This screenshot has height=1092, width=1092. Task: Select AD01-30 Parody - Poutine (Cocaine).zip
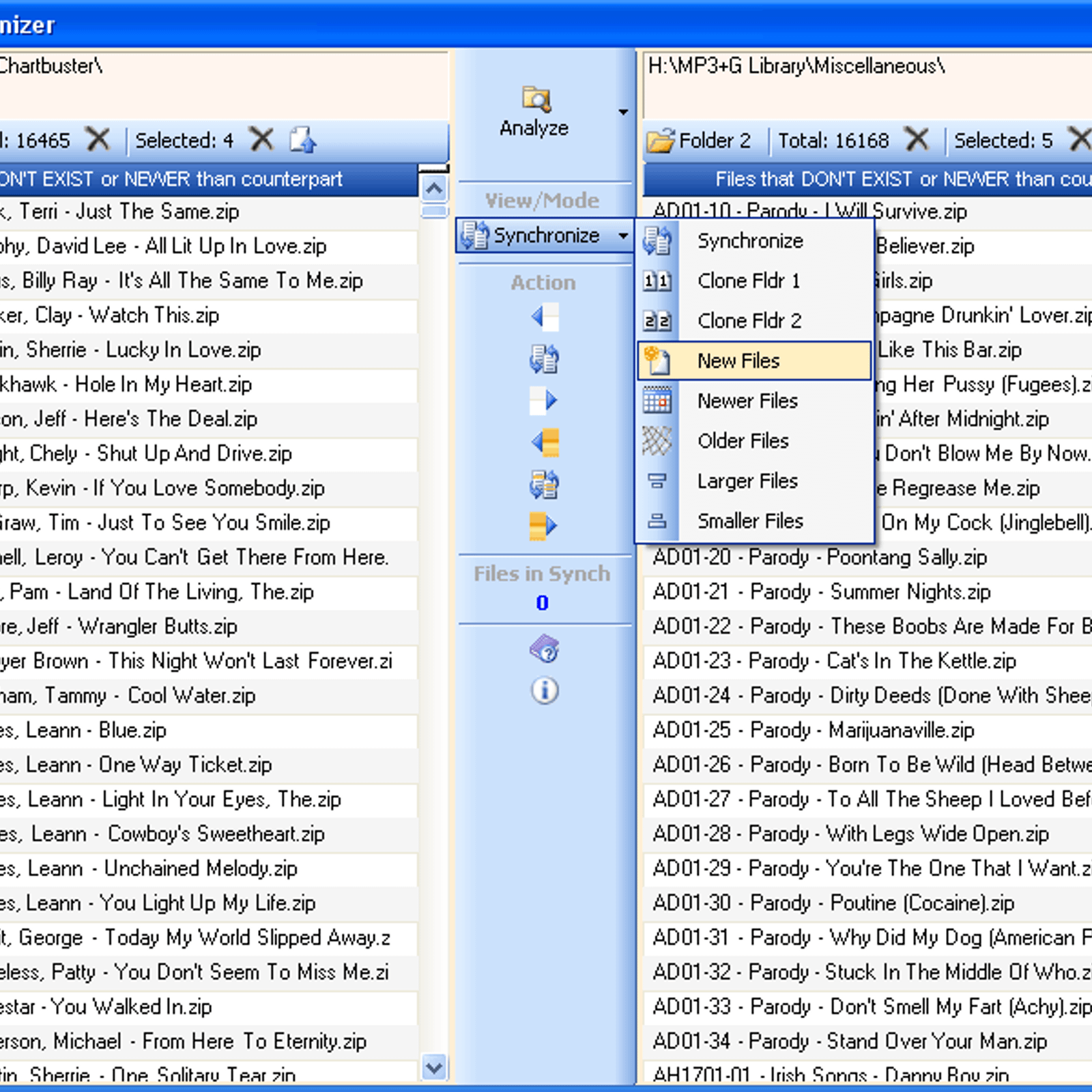pyautogui.click(x=868, y=903)
